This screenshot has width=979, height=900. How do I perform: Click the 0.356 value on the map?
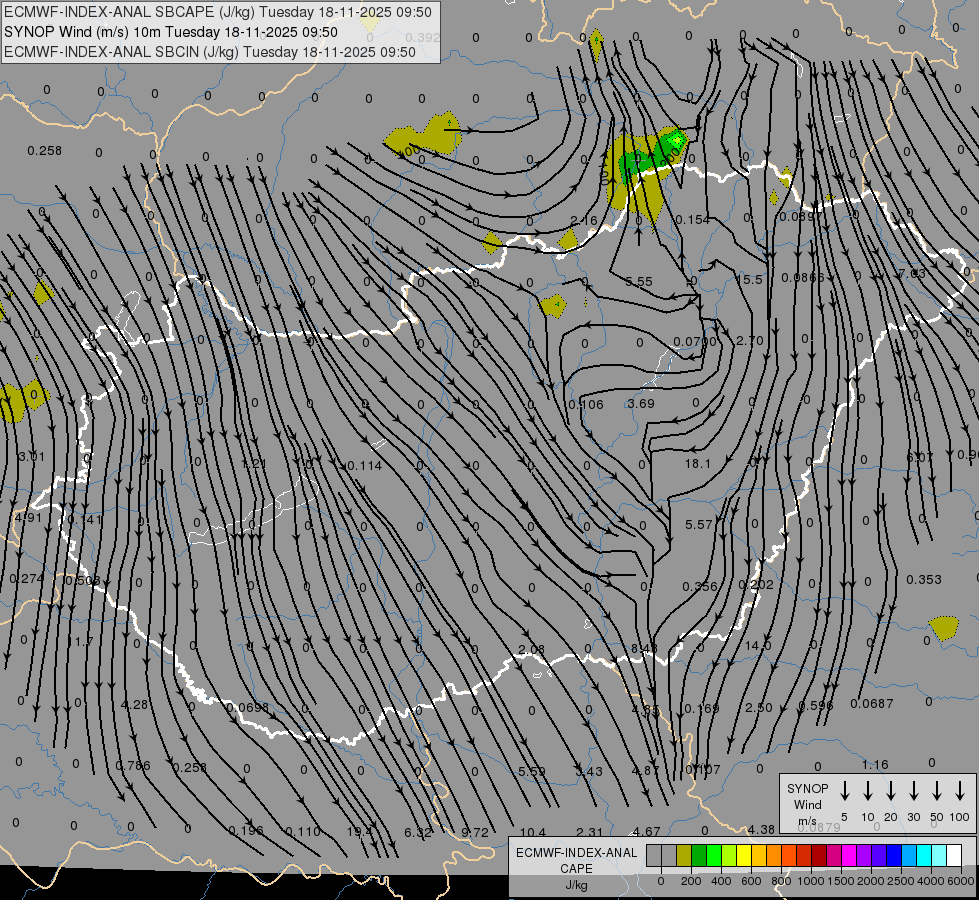(x=700, y=586)
